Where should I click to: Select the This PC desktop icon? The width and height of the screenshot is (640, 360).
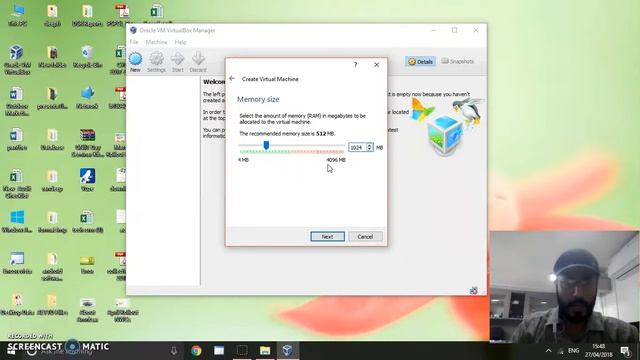click(17, 16)
